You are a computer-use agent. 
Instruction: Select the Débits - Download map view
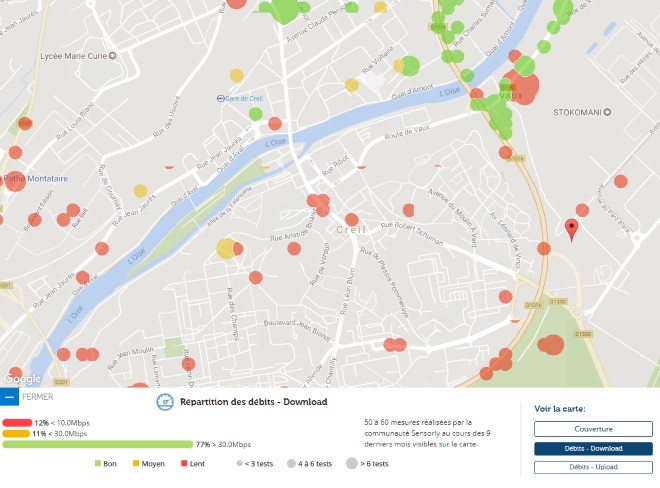592,448
